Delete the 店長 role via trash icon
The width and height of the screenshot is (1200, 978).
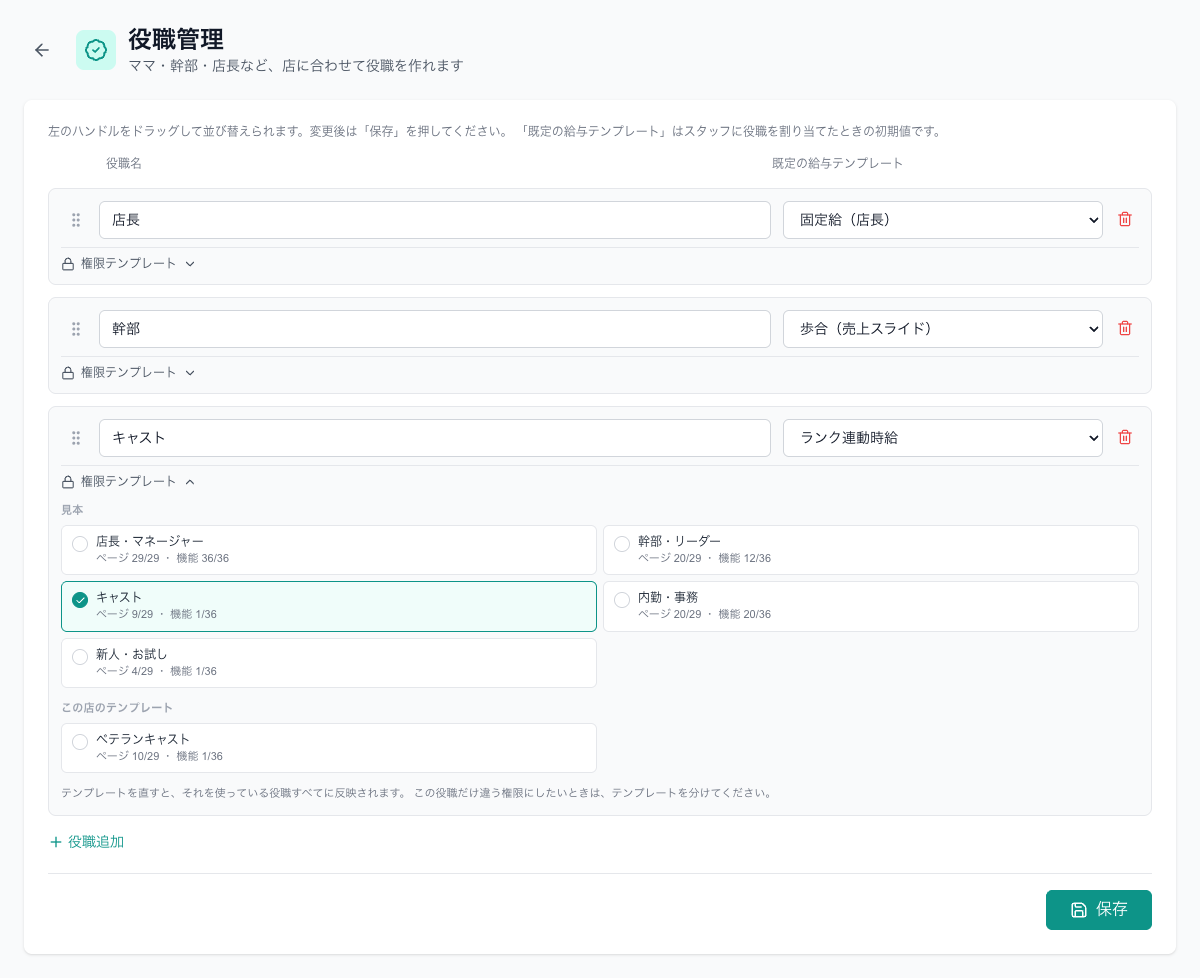(1125, 219)
